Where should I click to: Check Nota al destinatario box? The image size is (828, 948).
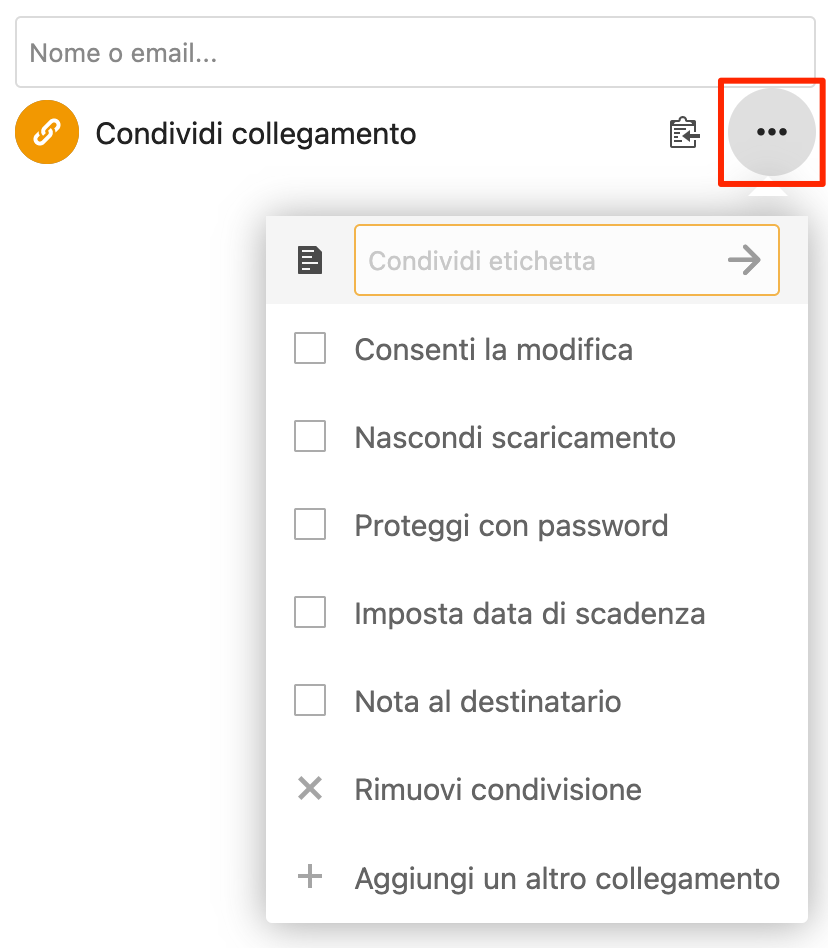coord(310,700)
